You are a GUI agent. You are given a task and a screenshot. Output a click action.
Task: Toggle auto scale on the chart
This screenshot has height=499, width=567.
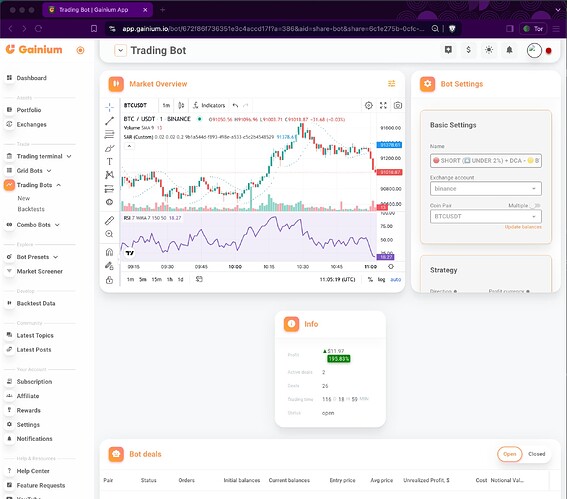pyautogui.click(x=396, y=280)
